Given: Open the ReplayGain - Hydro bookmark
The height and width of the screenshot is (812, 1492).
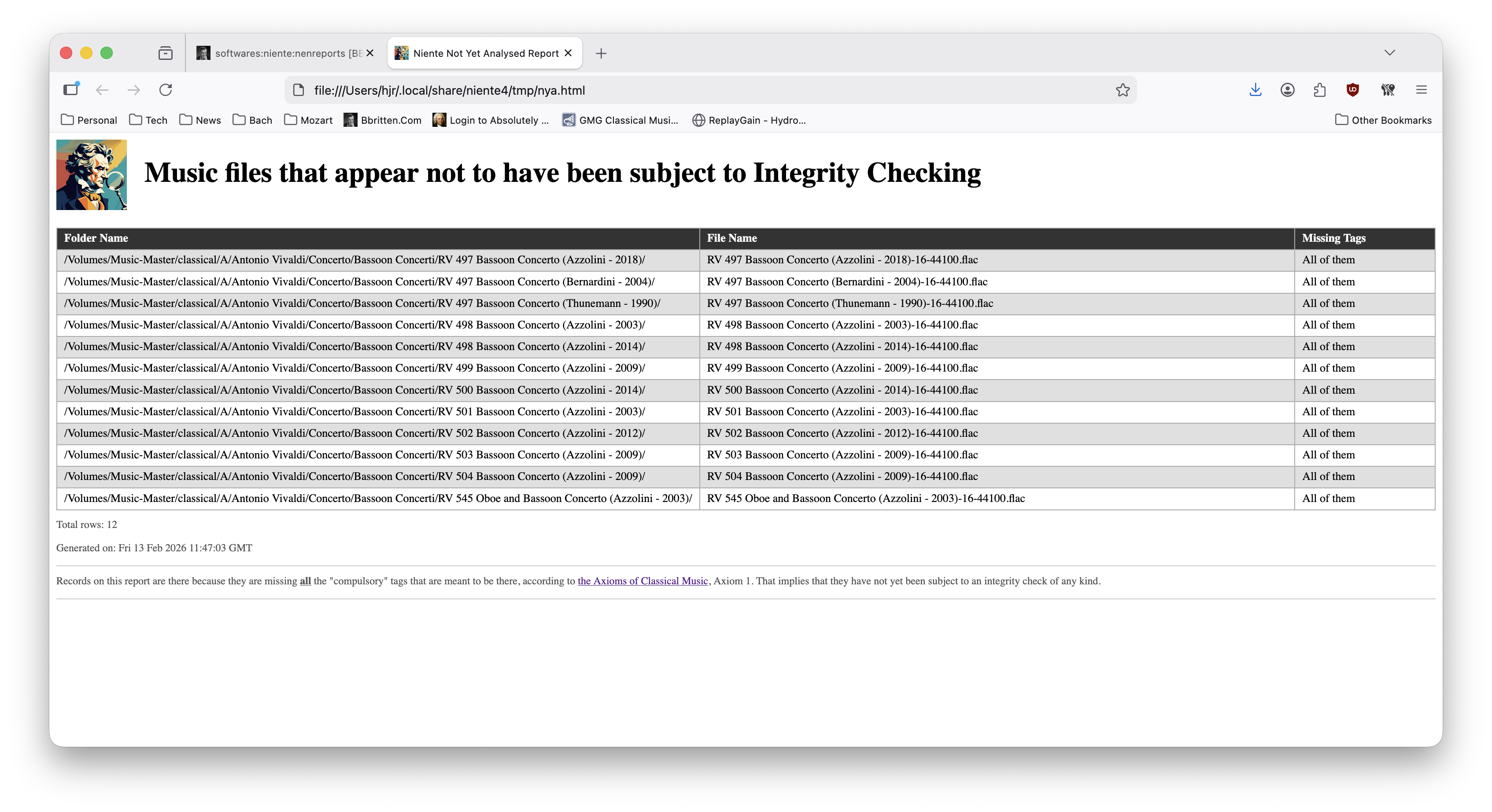Looking at the screenshot, I should point(749,120).
